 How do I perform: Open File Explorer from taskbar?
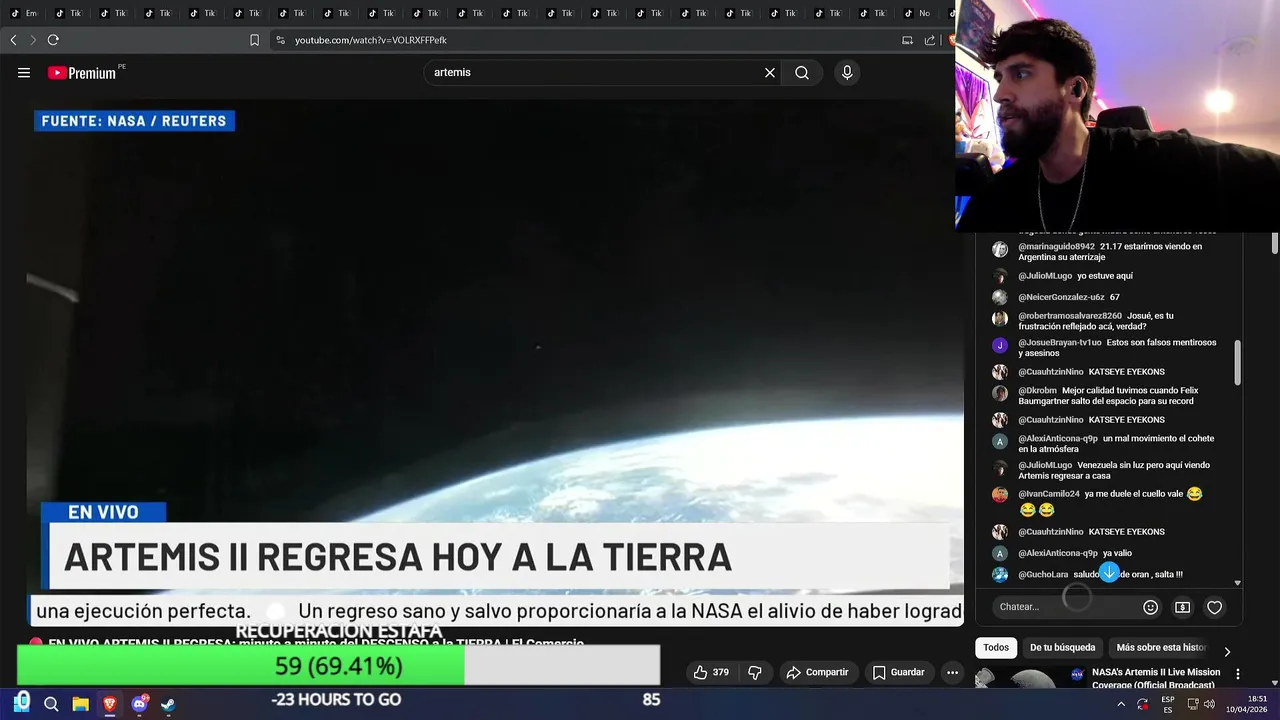pyautogui.click(x=80, y=704)
